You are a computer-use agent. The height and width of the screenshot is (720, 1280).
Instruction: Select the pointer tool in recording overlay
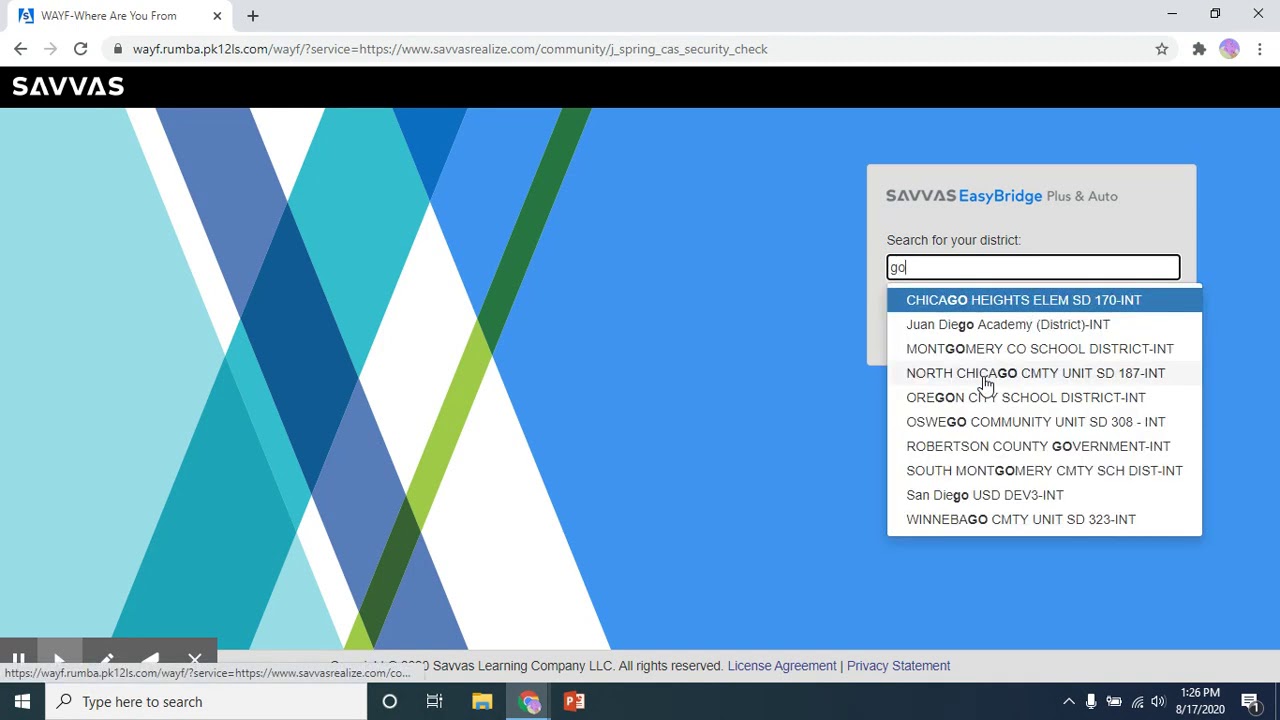point(60,659)
